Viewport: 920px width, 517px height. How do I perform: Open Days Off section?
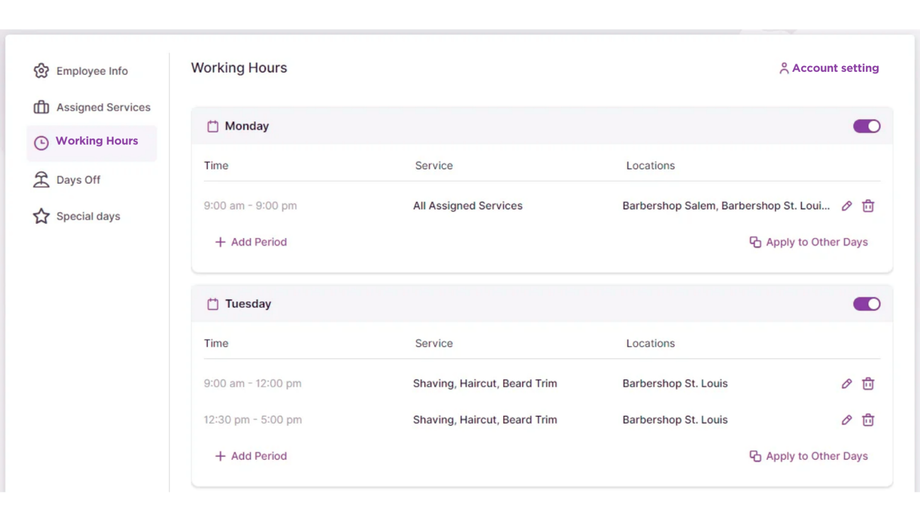(x=78, y=180)
